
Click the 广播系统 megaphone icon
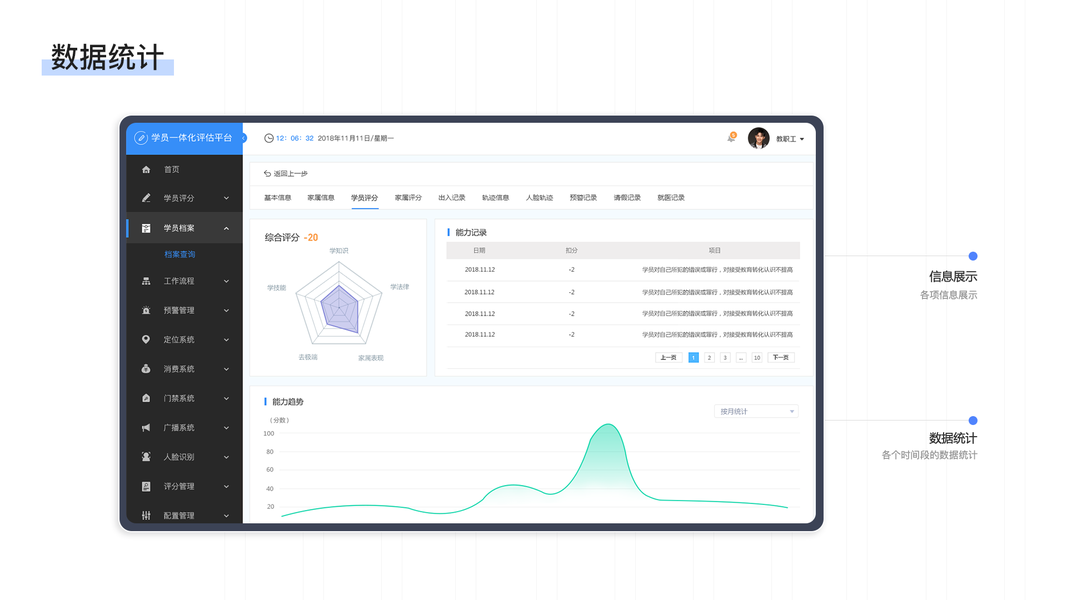[146, 427]
